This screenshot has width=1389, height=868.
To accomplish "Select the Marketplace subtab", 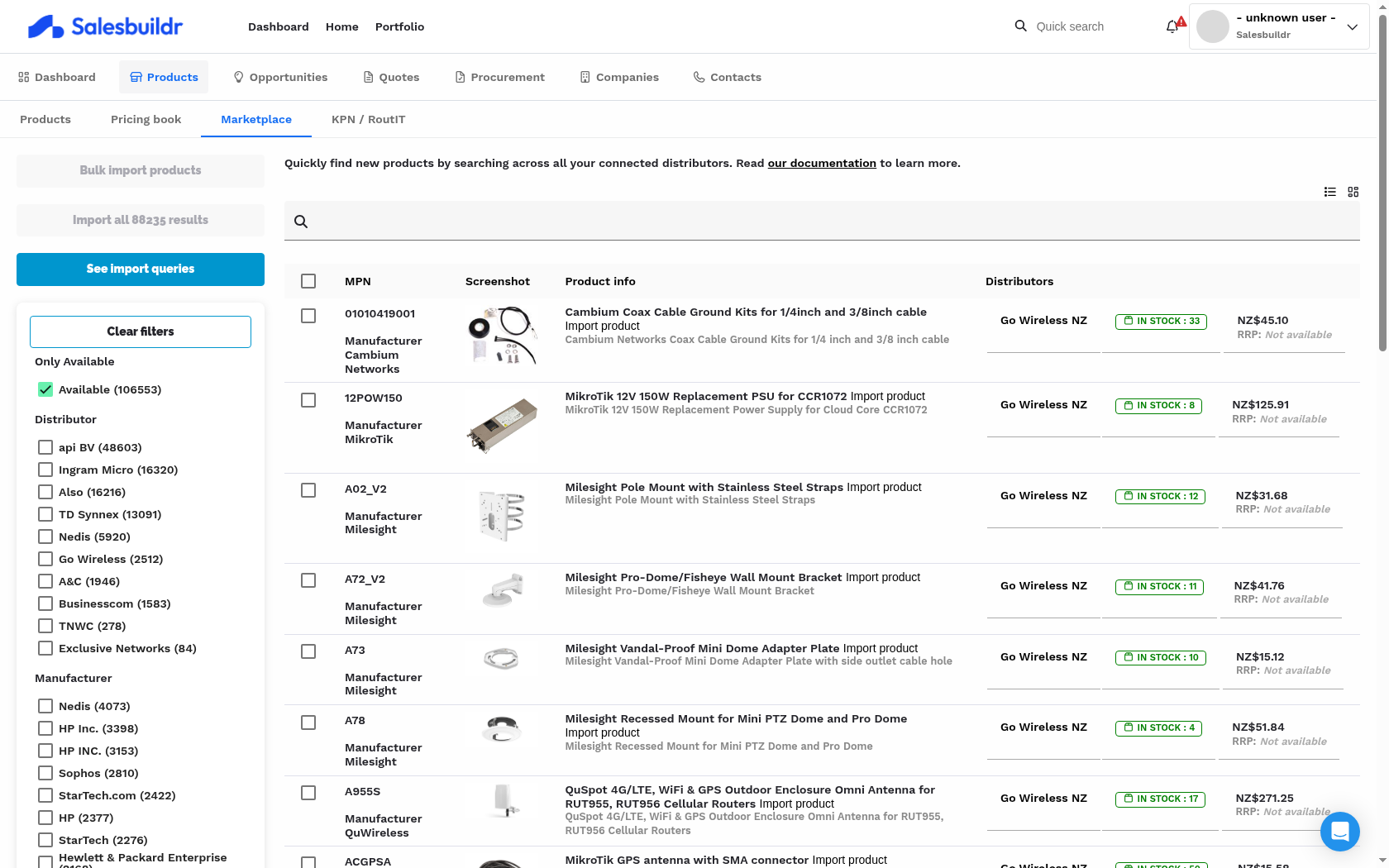I will tap(256, 119).
